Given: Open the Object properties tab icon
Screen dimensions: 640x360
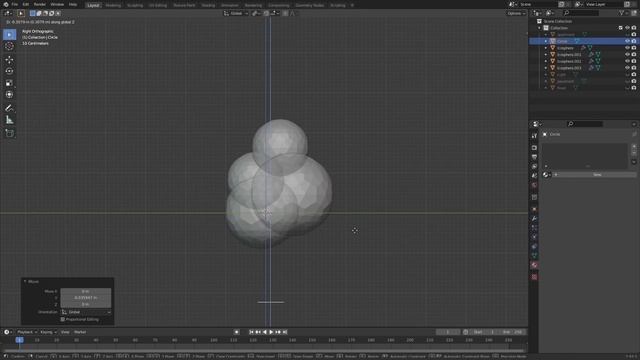Looking at the screenshot, I should click(534, 209).
